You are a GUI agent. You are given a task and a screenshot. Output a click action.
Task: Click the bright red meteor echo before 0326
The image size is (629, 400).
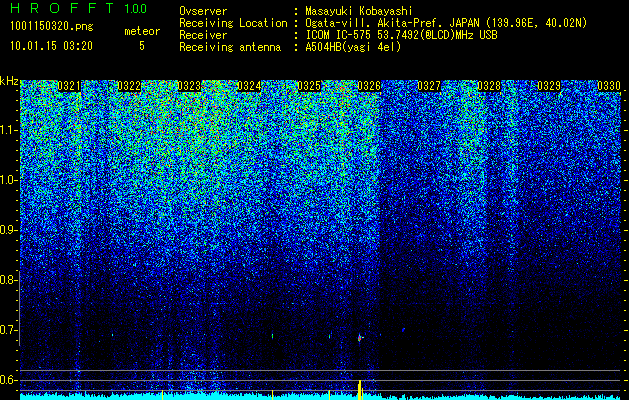(x=360, y=338)
